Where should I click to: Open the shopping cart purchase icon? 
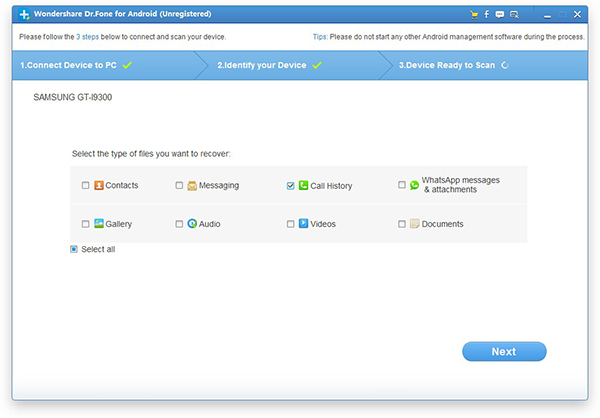coord(474,15)
